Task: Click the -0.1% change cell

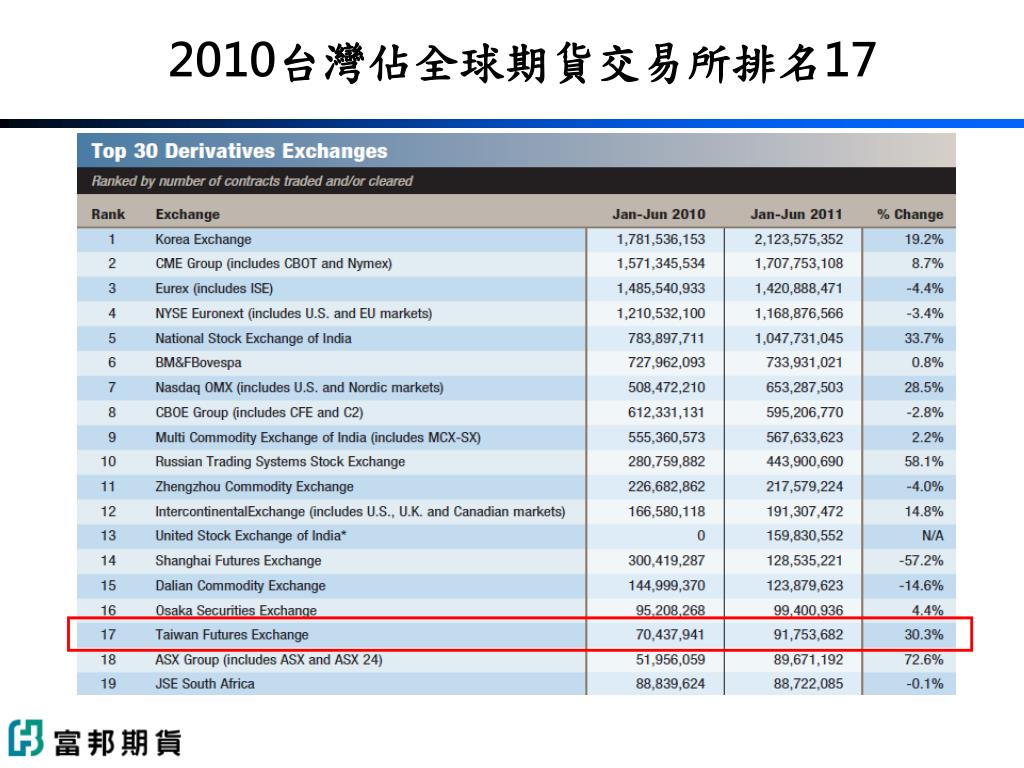Action: click(x=924, y=684)
